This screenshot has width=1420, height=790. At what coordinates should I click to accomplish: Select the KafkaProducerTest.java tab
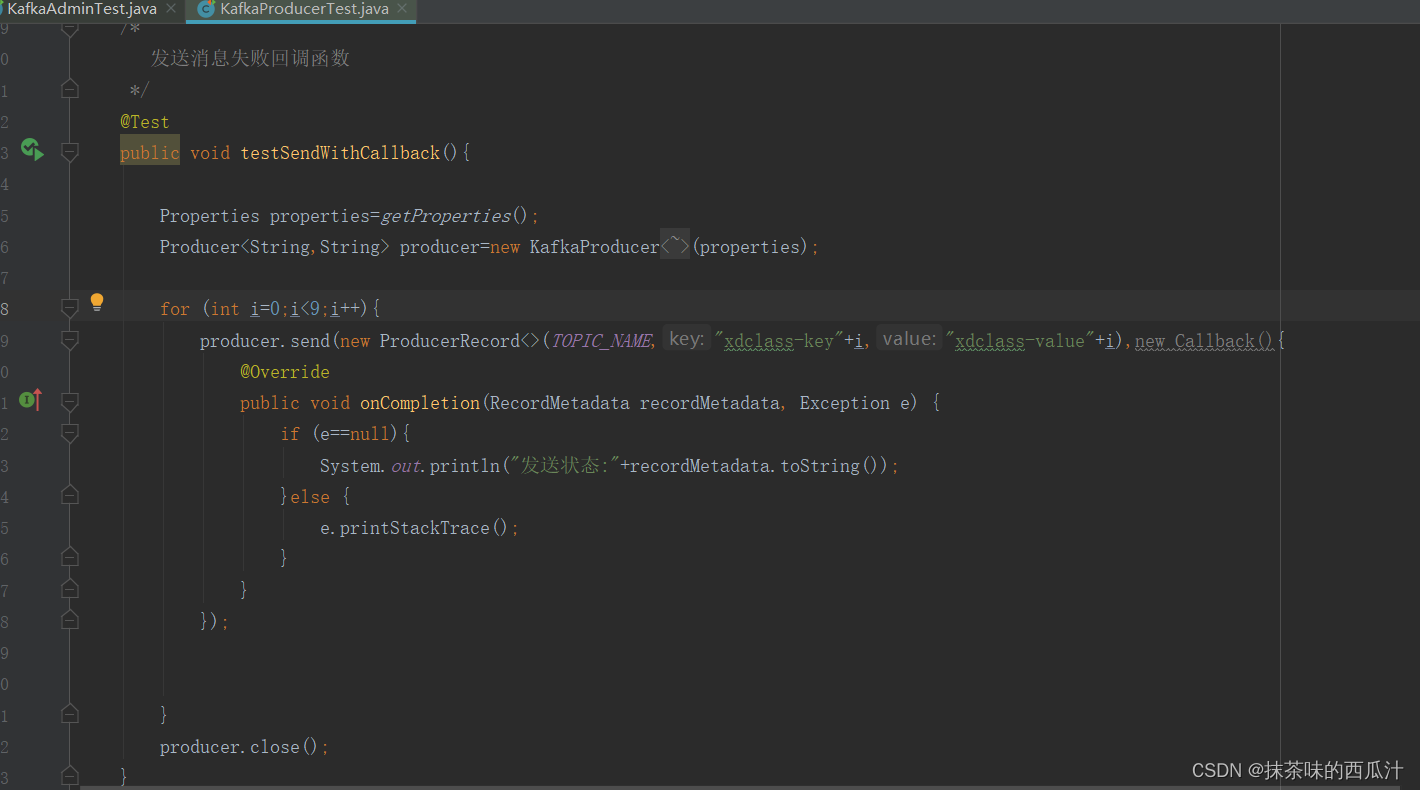304,9
